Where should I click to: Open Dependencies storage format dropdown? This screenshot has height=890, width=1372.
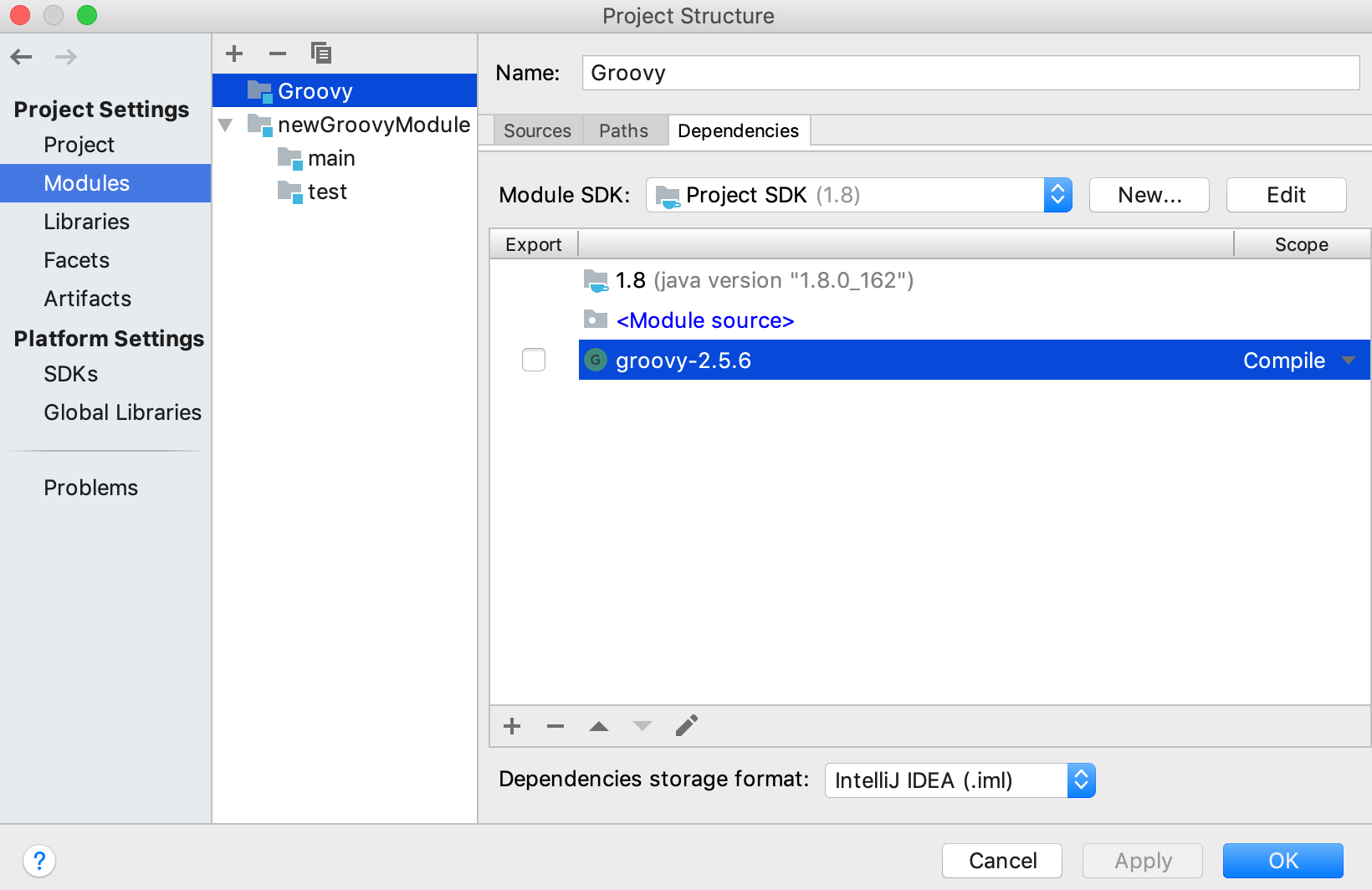tap(1082, 780)
